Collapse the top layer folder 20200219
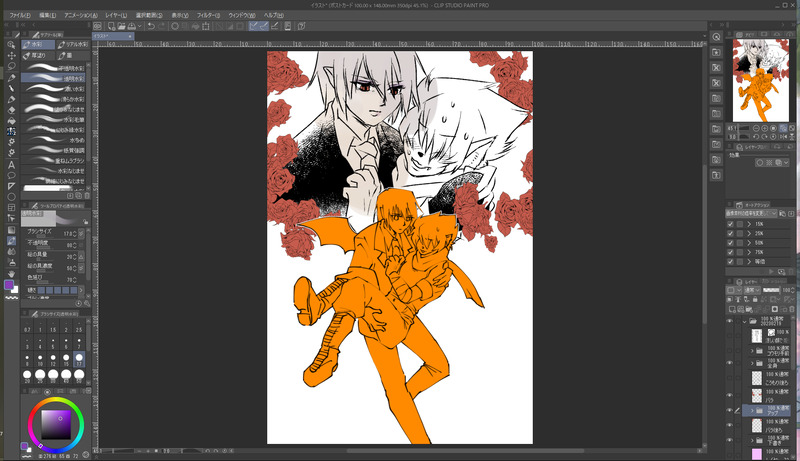Screen dimensions: 800x461 click(x=744, y=321)
